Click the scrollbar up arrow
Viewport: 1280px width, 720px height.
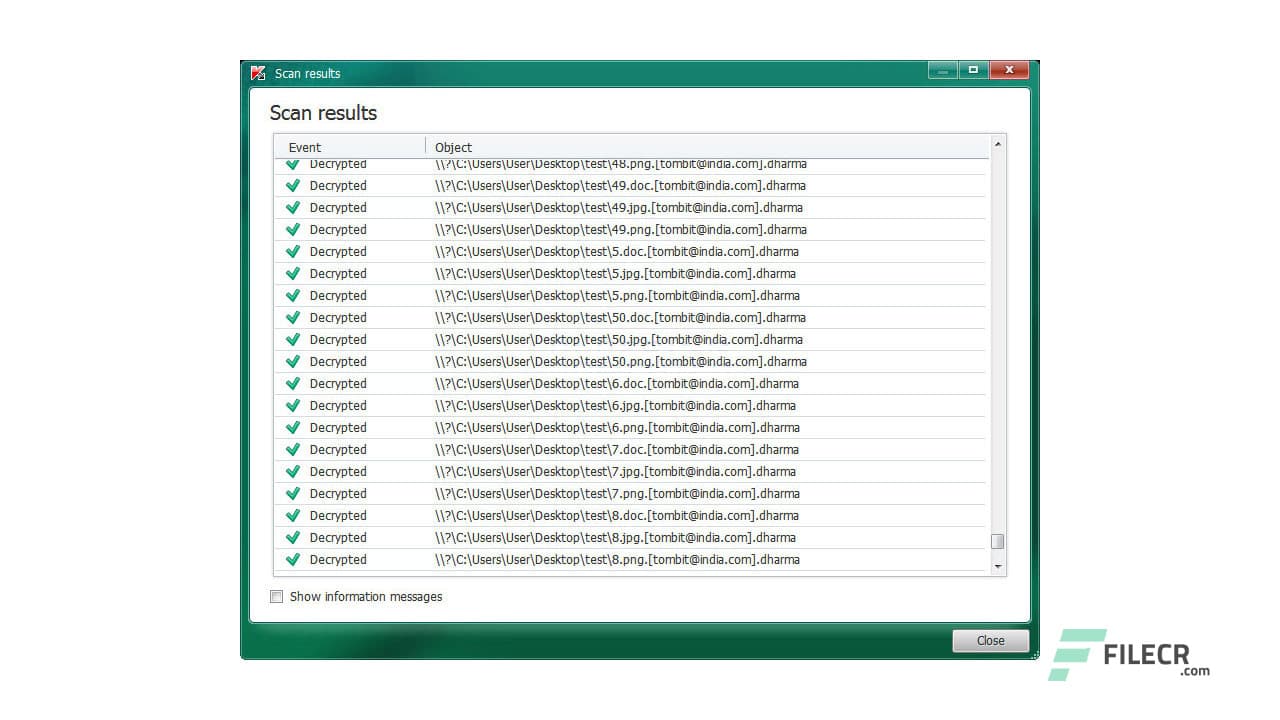tap(997, 143)
